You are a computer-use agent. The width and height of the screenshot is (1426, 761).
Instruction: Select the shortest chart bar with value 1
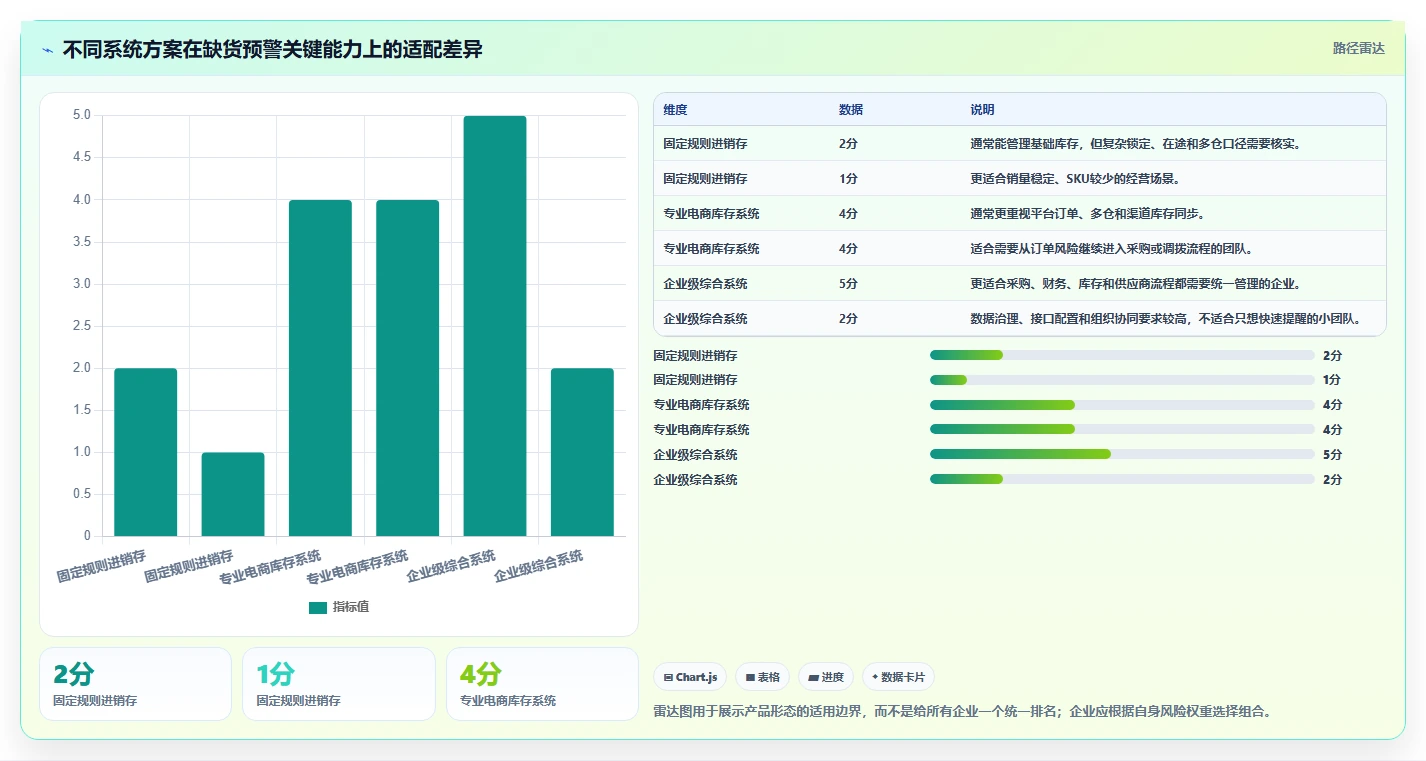pyautogui.click(x=233, y=494)
